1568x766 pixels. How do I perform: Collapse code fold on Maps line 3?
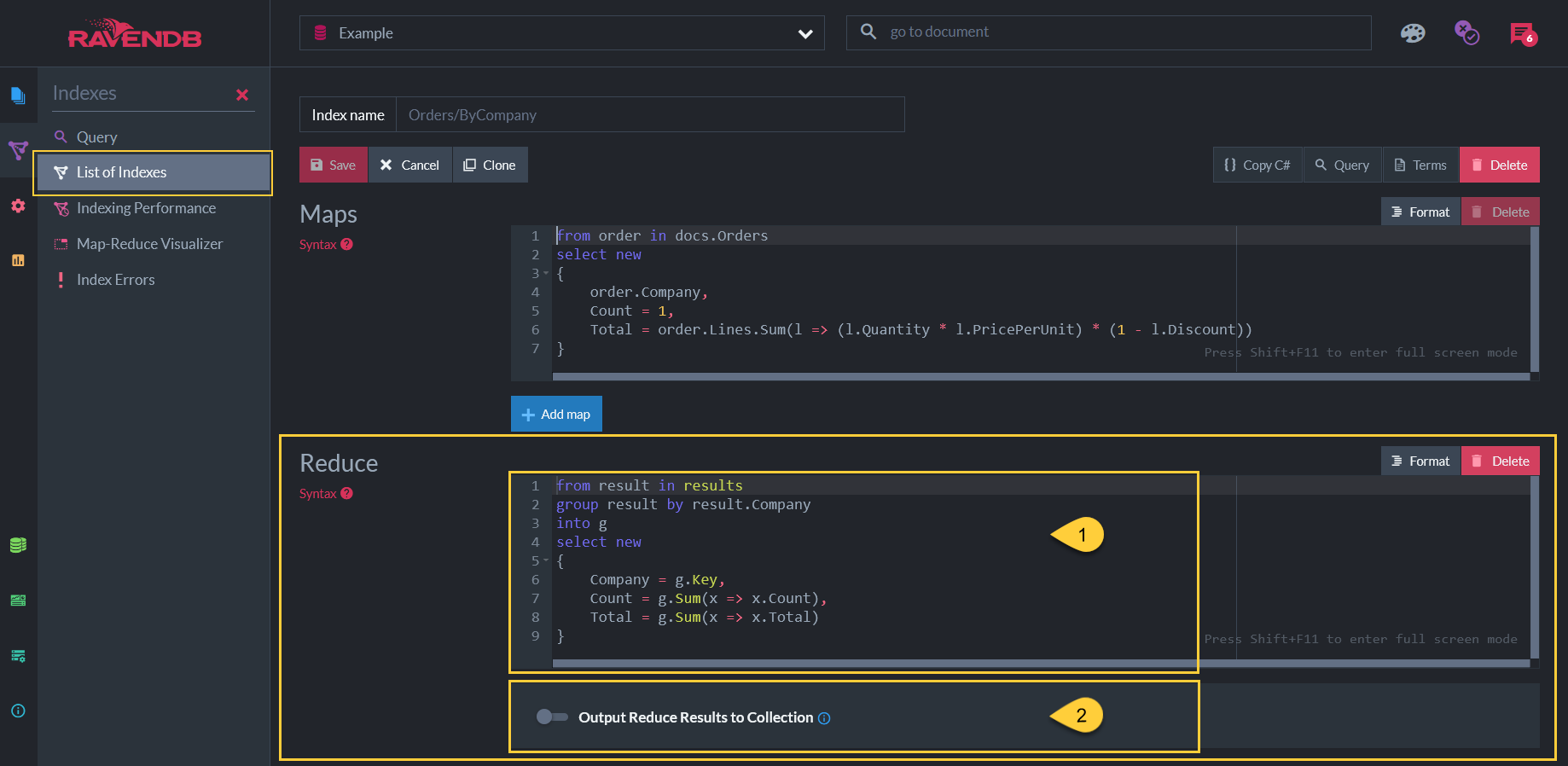pos(546,273)
